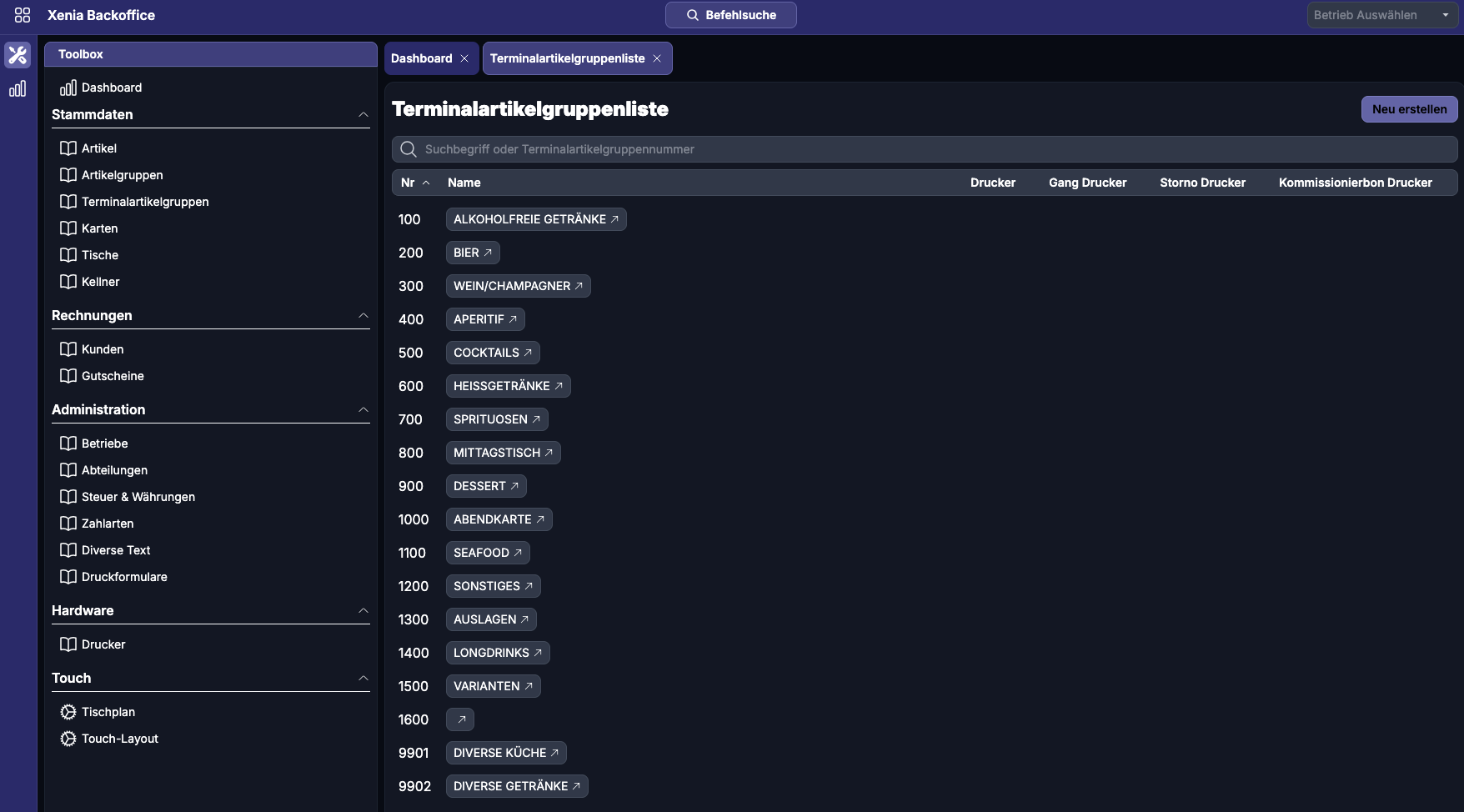Open the Befehlsuche command search
Viewport: 1464px width, 812px height.
[731, 15]
